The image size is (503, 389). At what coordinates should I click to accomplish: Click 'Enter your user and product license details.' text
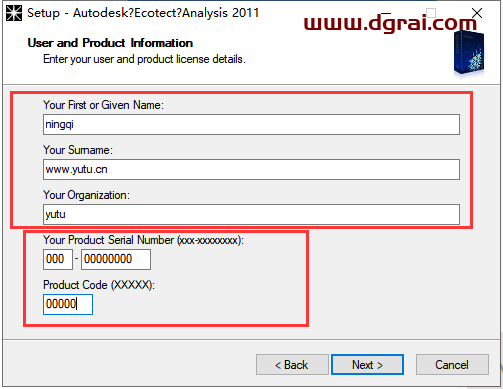click(144, 59)
